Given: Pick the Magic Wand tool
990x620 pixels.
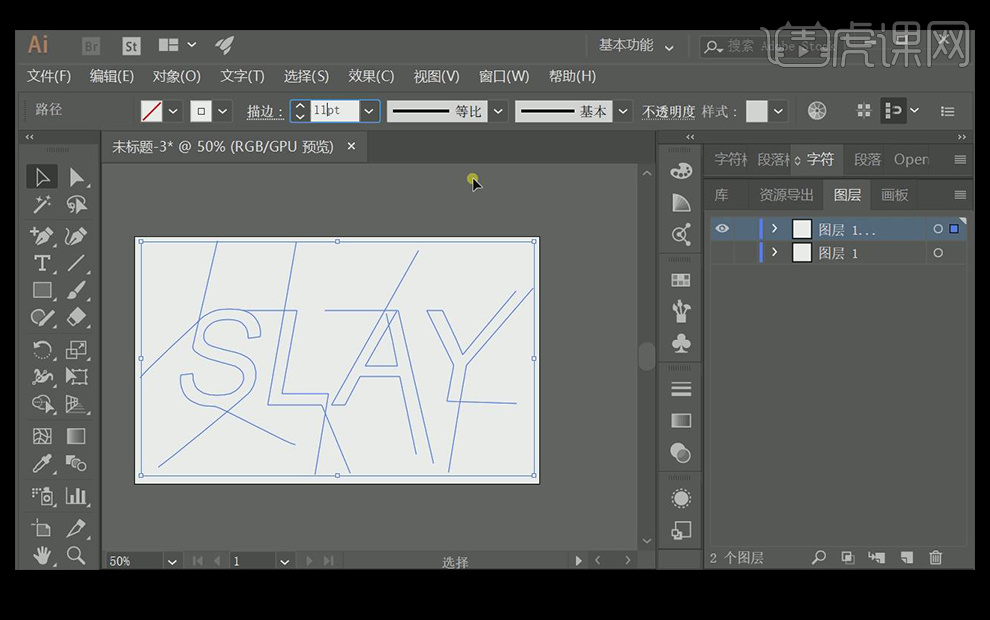Looking at the screenshot, I should click(x=41, y=204).
